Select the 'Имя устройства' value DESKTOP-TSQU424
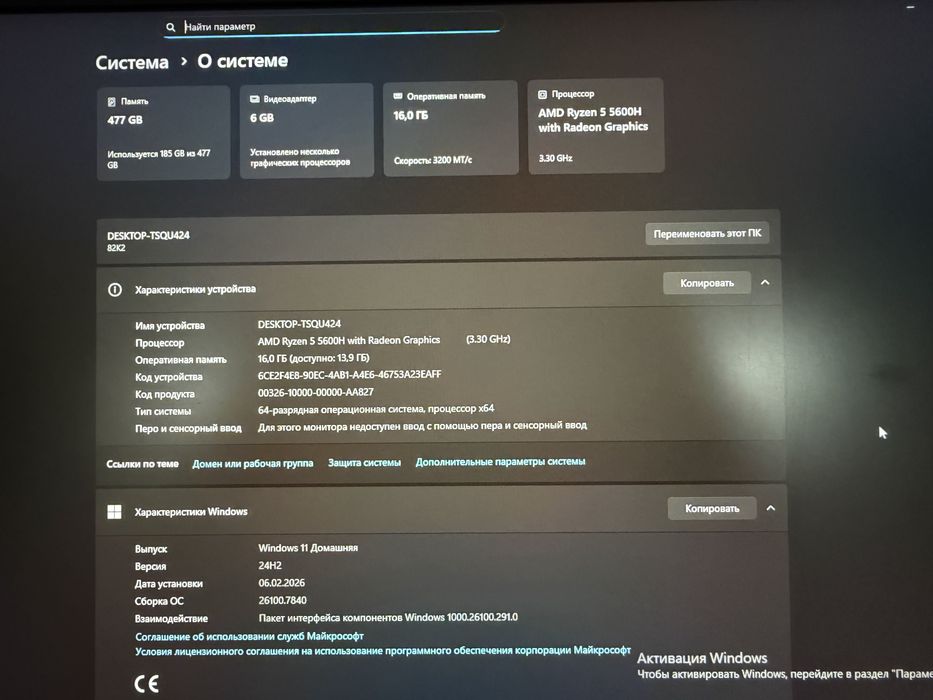The height and width of the screenshot is (700, 933). (299, 324)
